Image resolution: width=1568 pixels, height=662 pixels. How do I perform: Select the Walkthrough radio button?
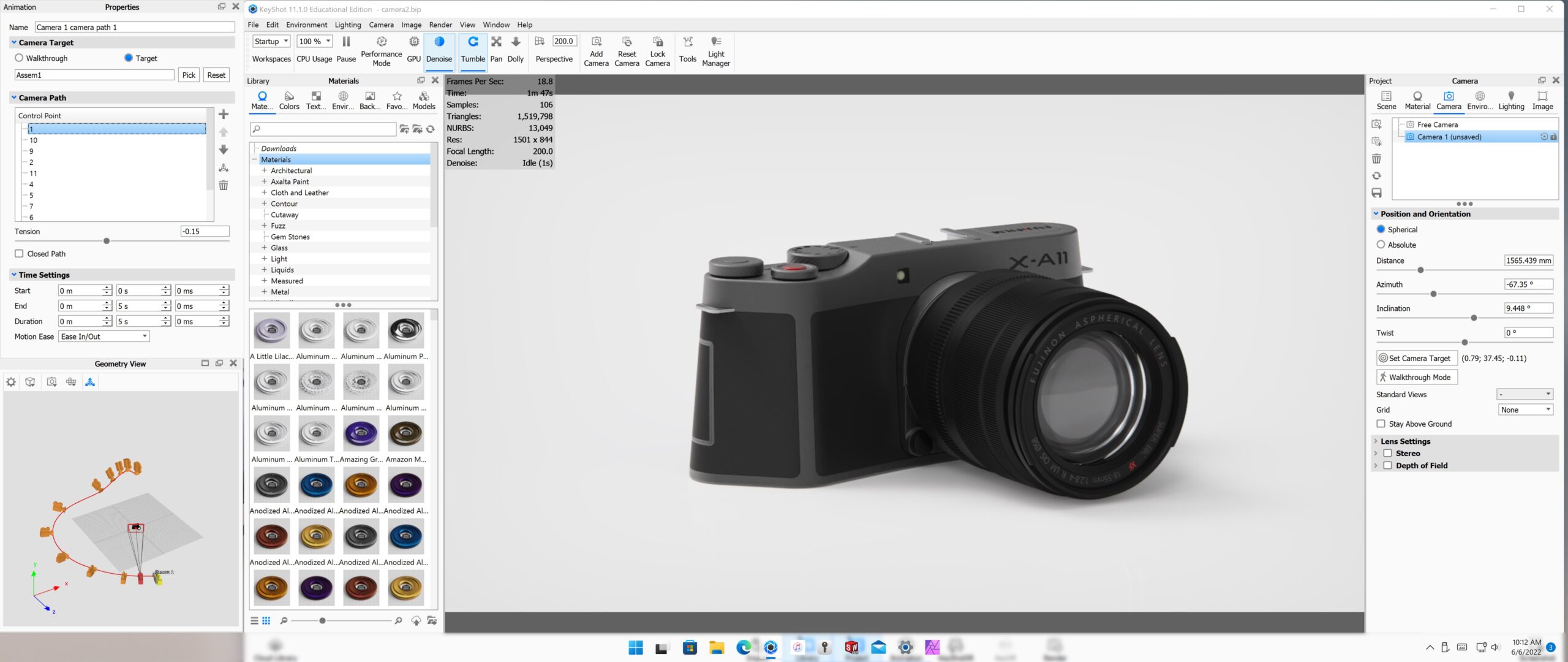[x=20, y=58]
